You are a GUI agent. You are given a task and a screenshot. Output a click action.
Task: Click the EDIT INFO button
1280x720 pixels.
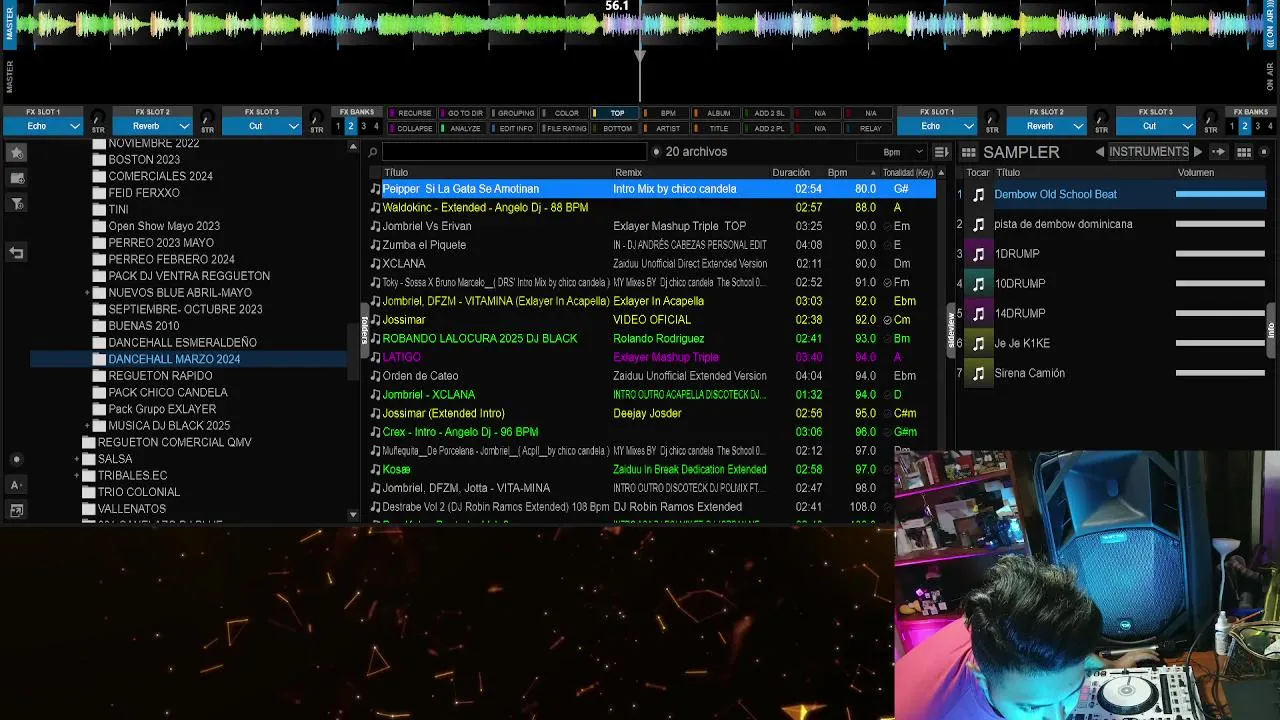click(x=515, y=128)
